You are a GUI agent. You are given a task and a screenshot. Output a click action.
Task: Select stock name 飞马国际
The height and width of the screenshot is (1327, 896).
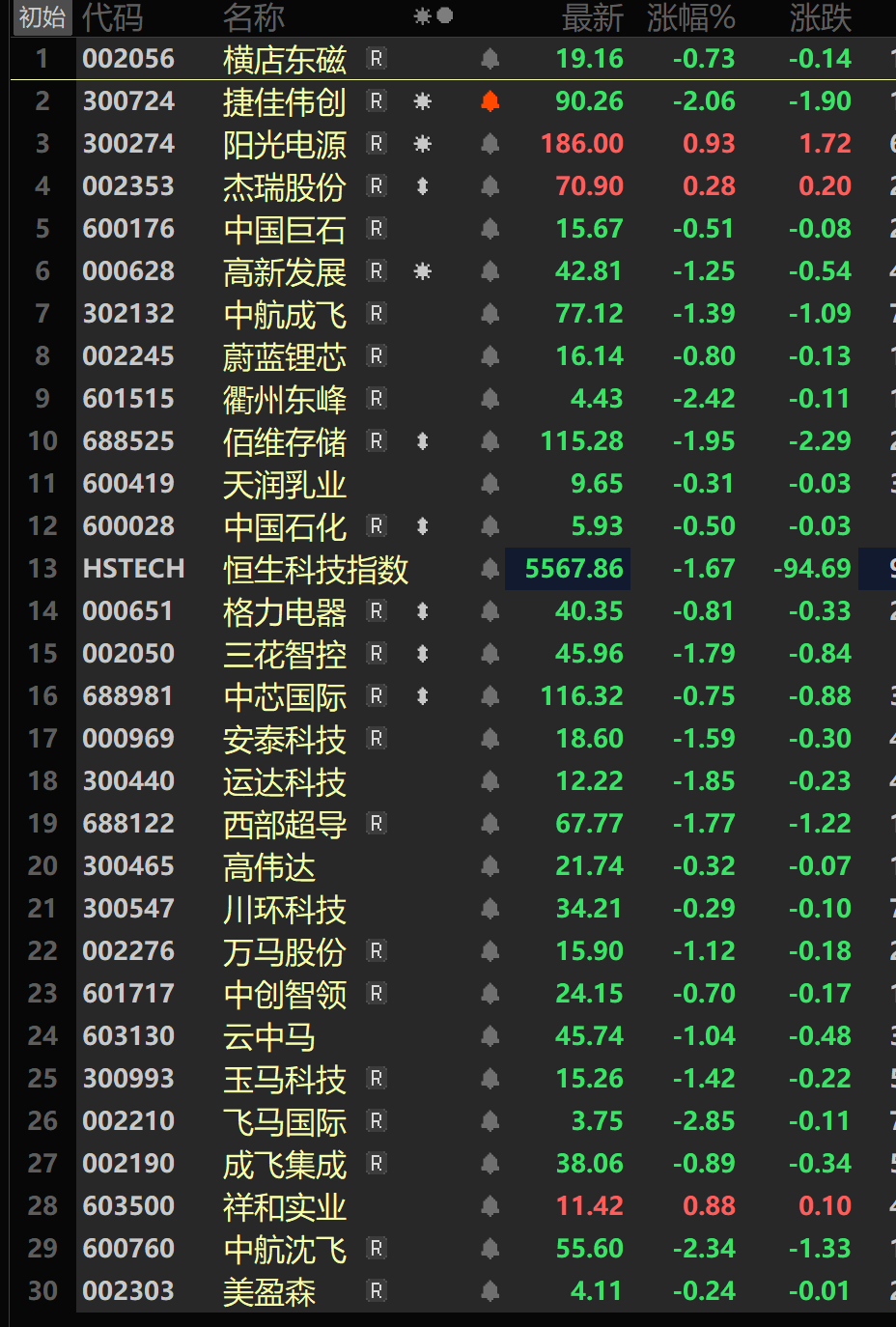285,1121
